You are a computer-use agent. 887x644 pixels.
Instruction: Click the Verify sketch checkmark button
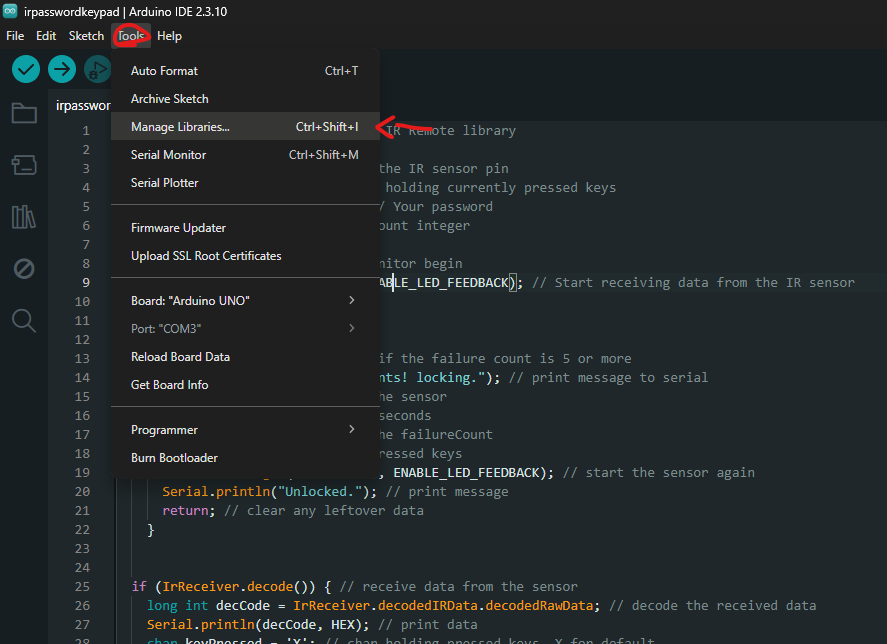click(x=26, y=70)
